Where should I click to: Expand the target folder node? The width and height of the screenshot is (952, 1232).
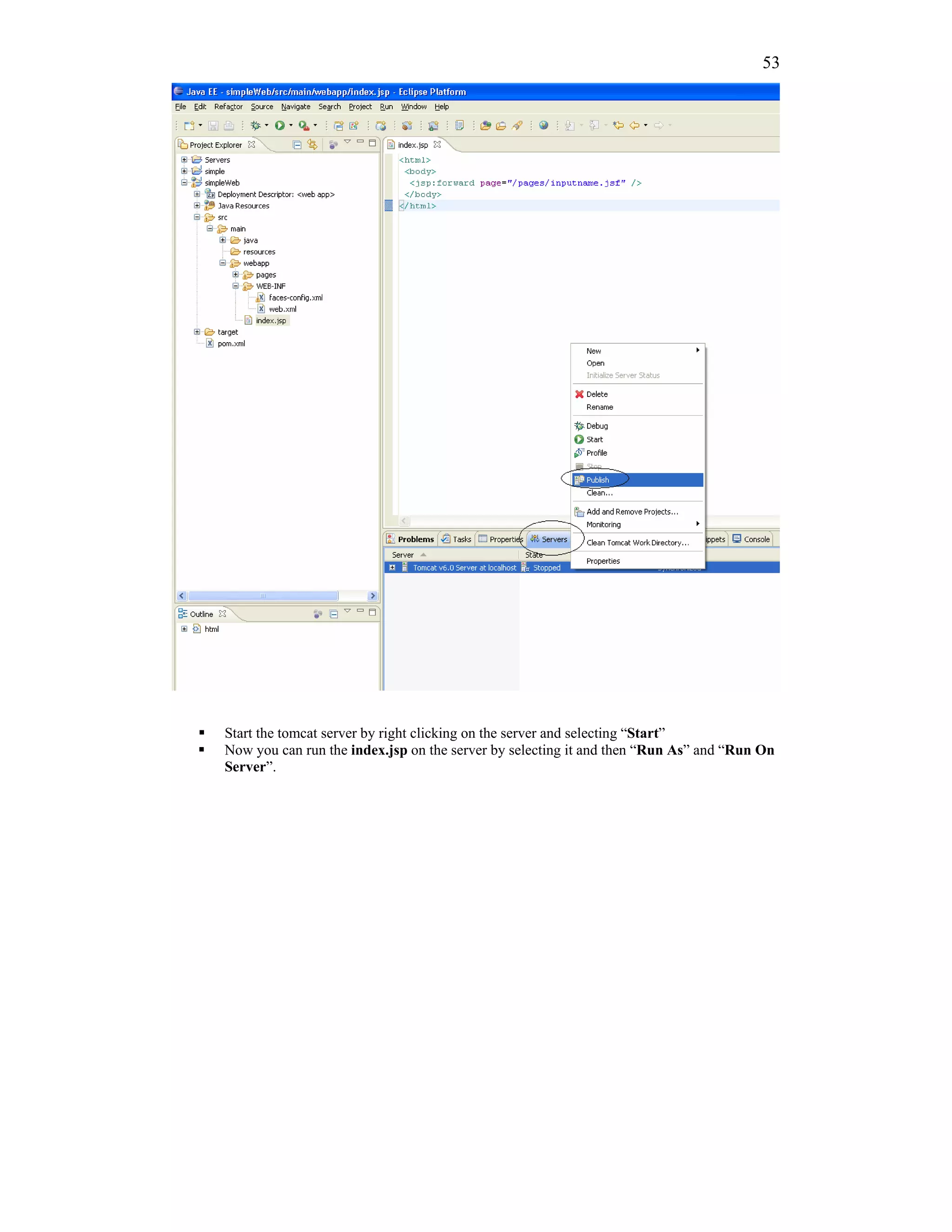197,331
